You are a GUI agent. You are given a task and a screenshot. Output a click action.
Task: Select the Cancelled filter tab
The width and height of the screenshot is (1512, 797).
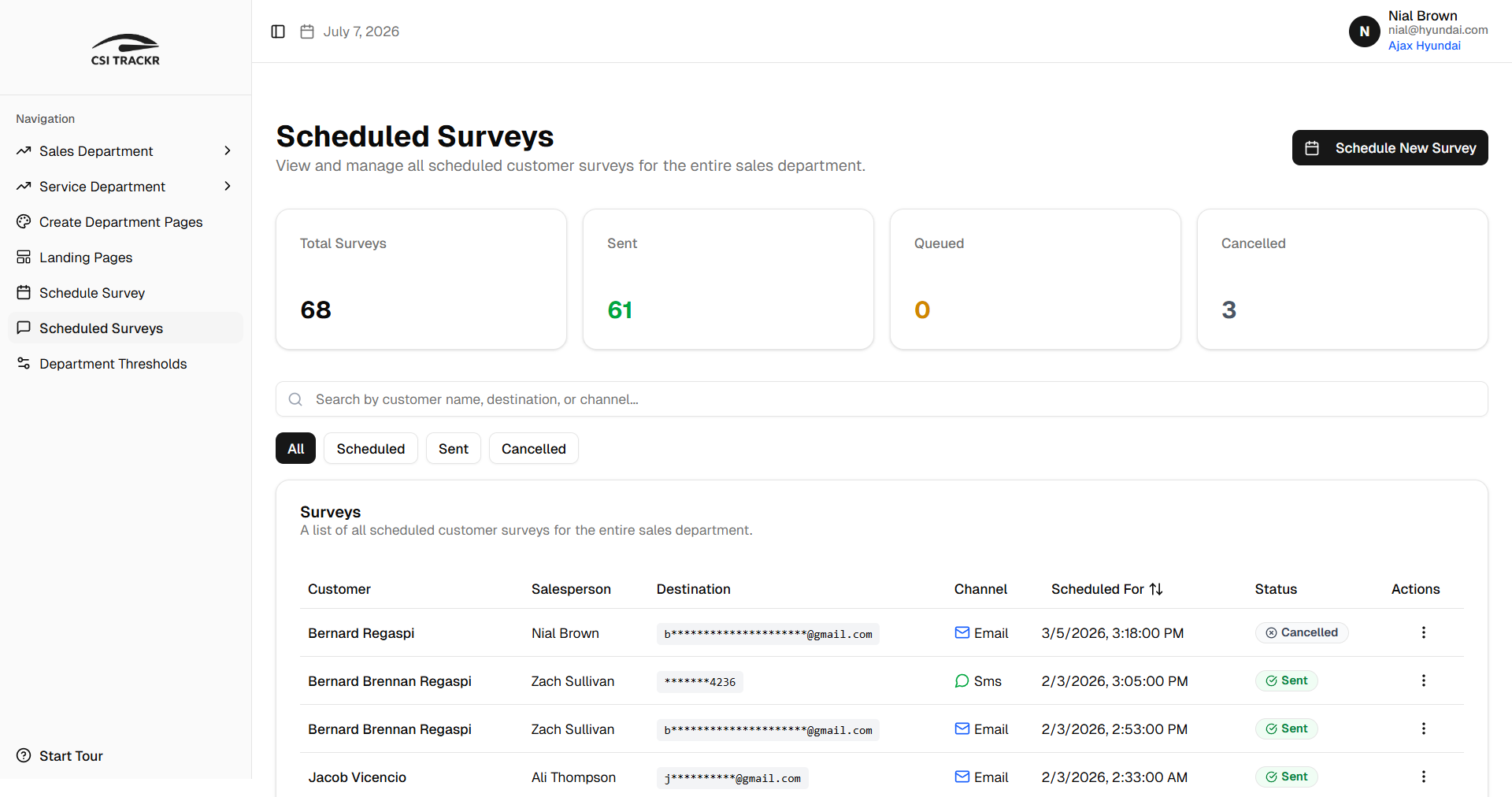(x=534, y=448)
